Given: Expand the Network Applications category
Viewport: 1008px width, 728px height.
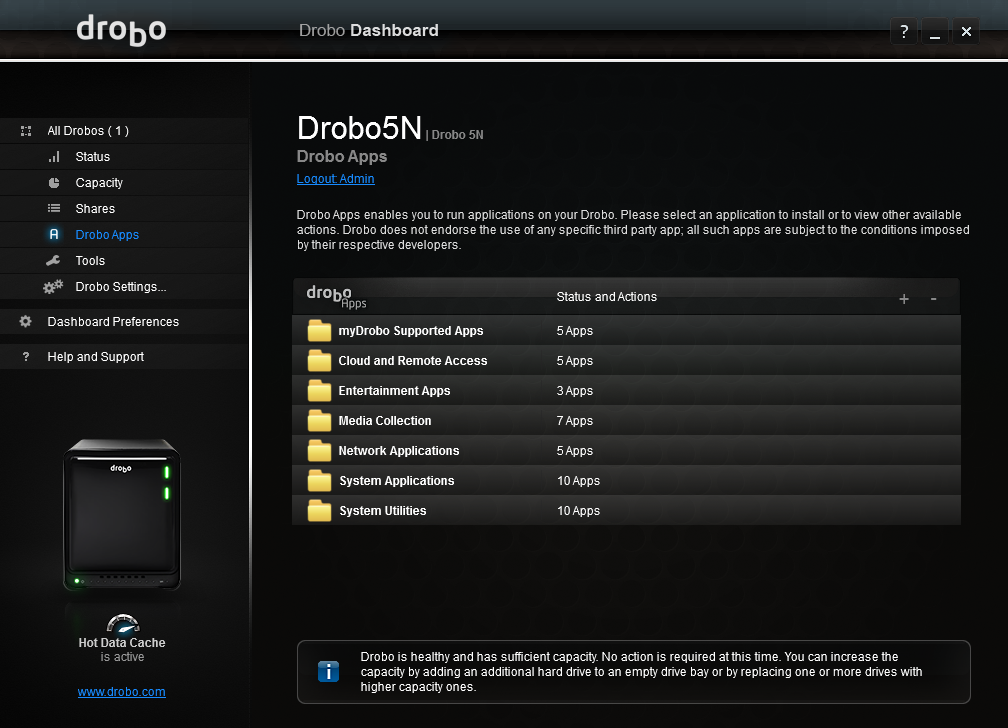Looking at the screenshot, I should click(x=626, y=451).
